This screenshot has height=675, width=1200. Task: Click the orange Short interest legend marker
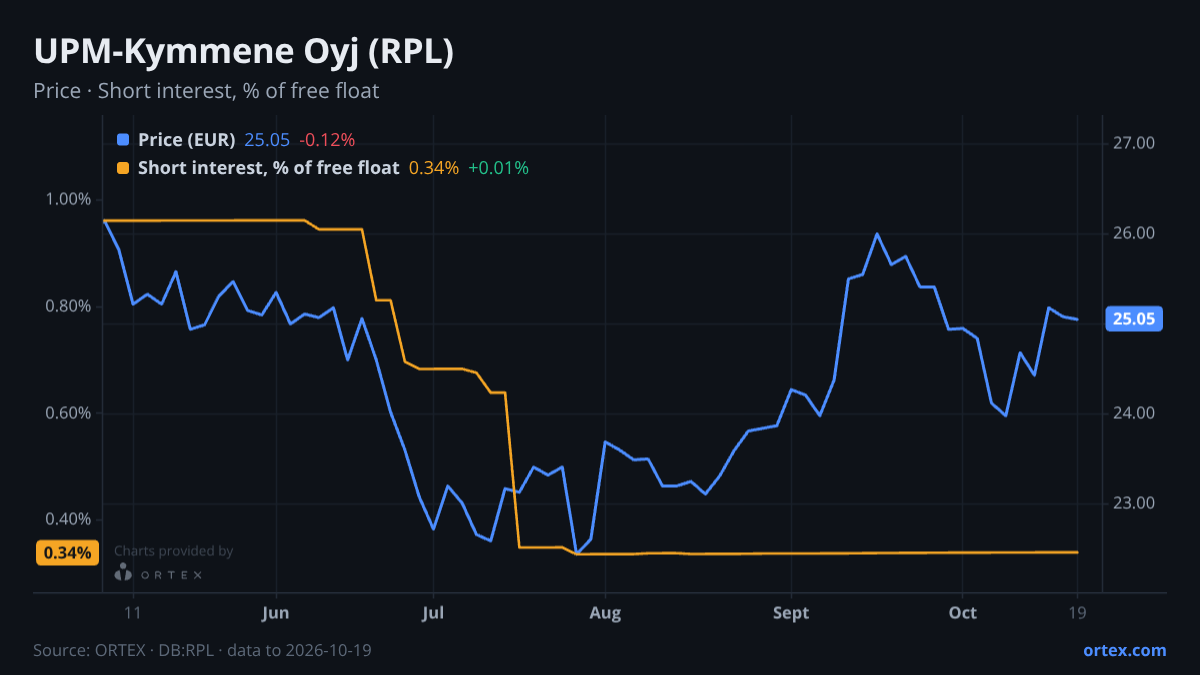tap(123, 168)
